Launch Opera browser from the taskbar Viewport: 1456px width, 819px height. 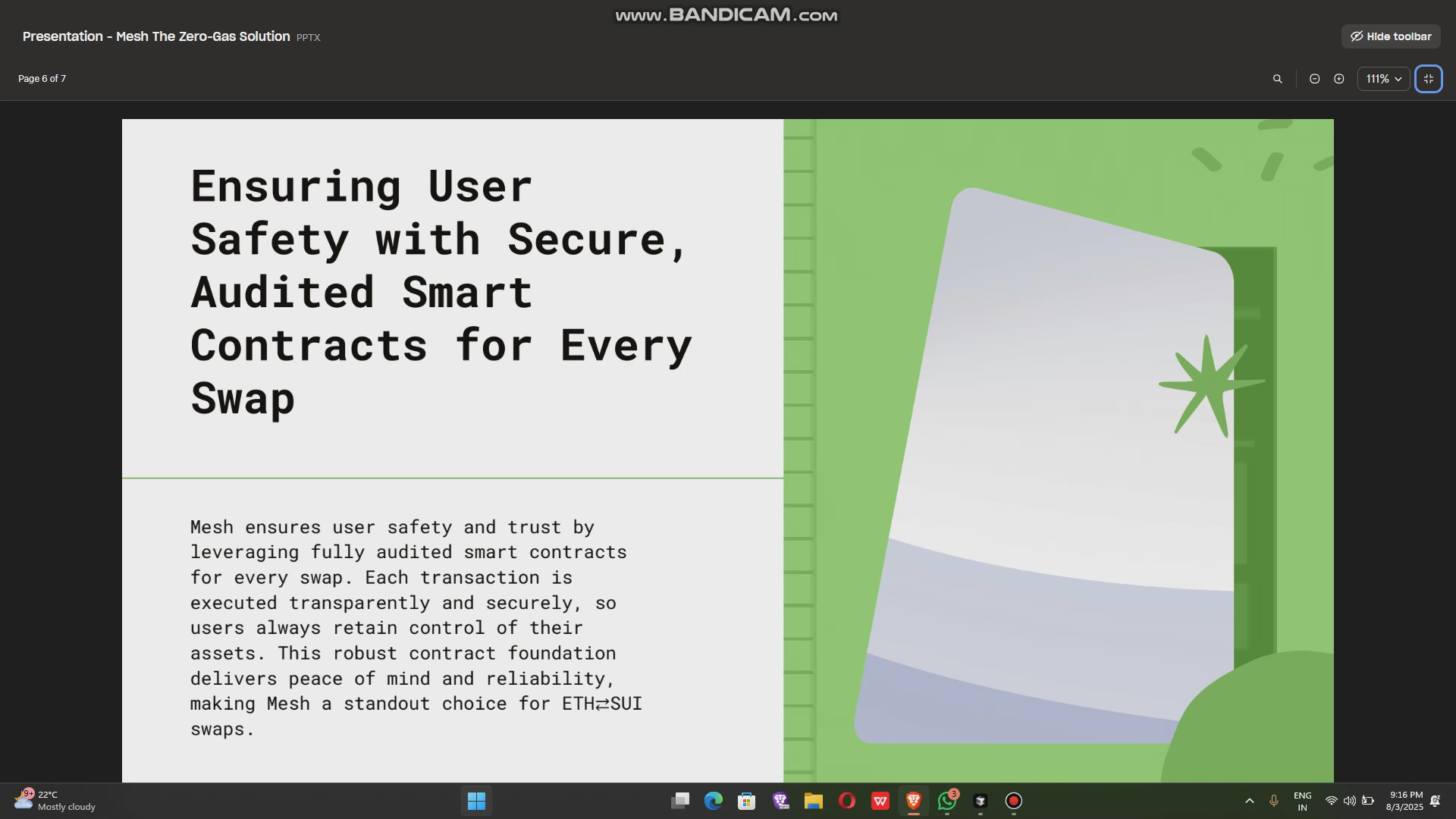847,801
